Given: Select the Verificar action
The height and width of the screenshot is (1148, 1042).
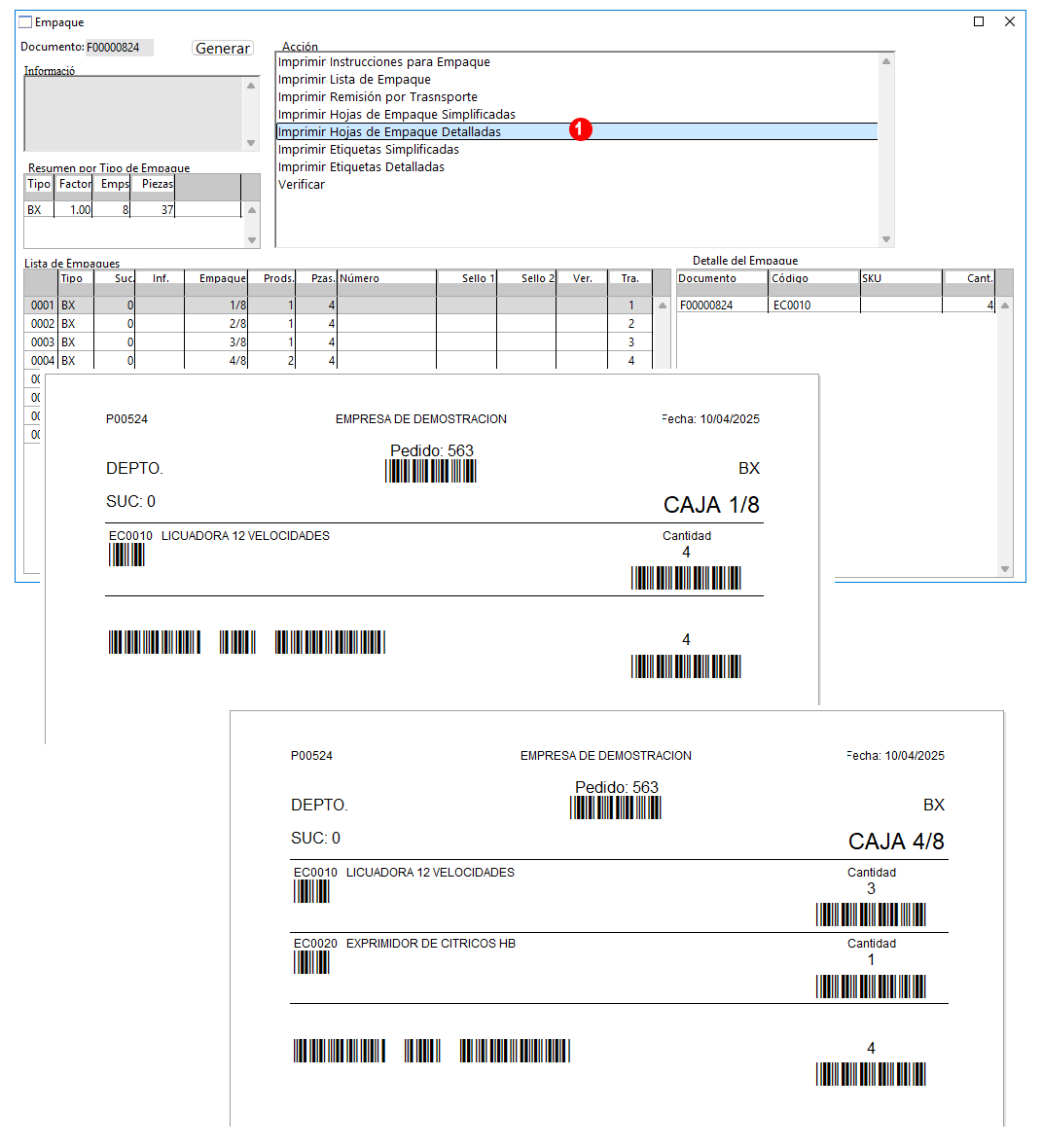Looking at the screenshot, I should click(x=301, y=185).
